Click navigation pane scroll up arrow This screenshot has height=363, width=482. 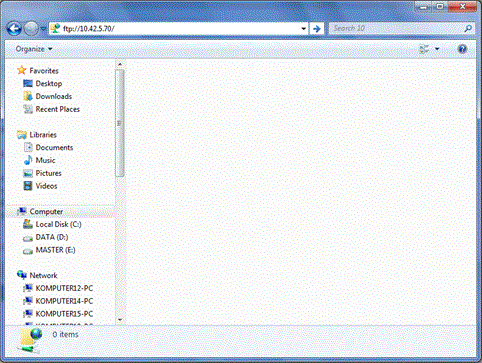[120, 64]
